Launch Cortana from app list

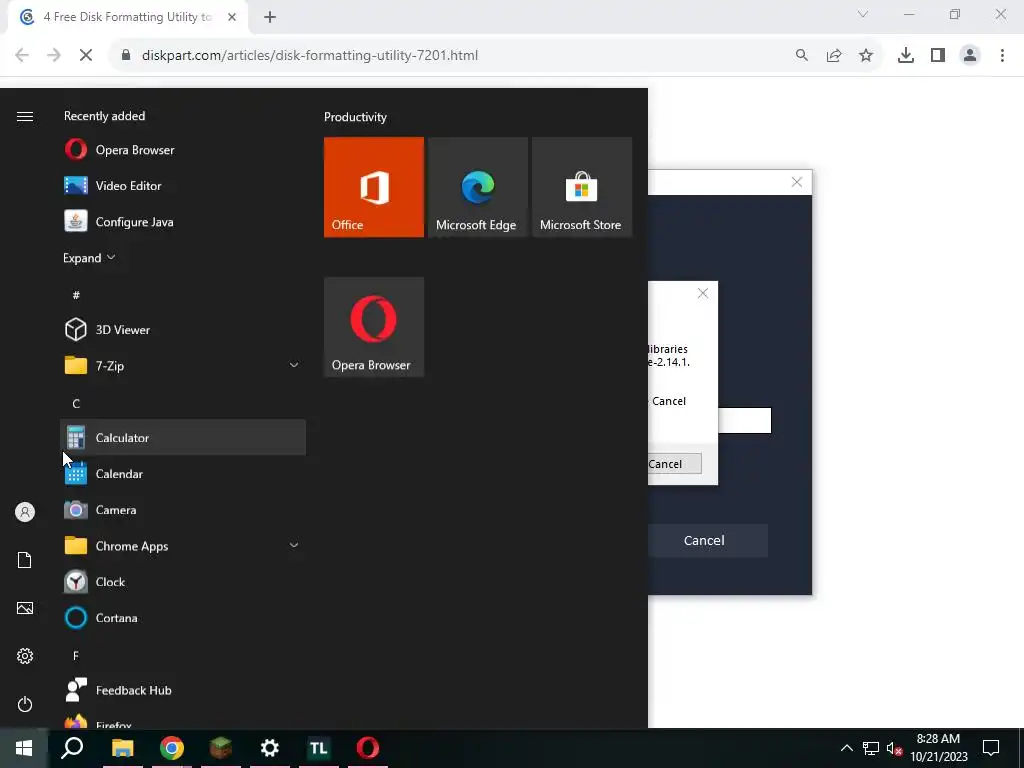tap(183, 618)
